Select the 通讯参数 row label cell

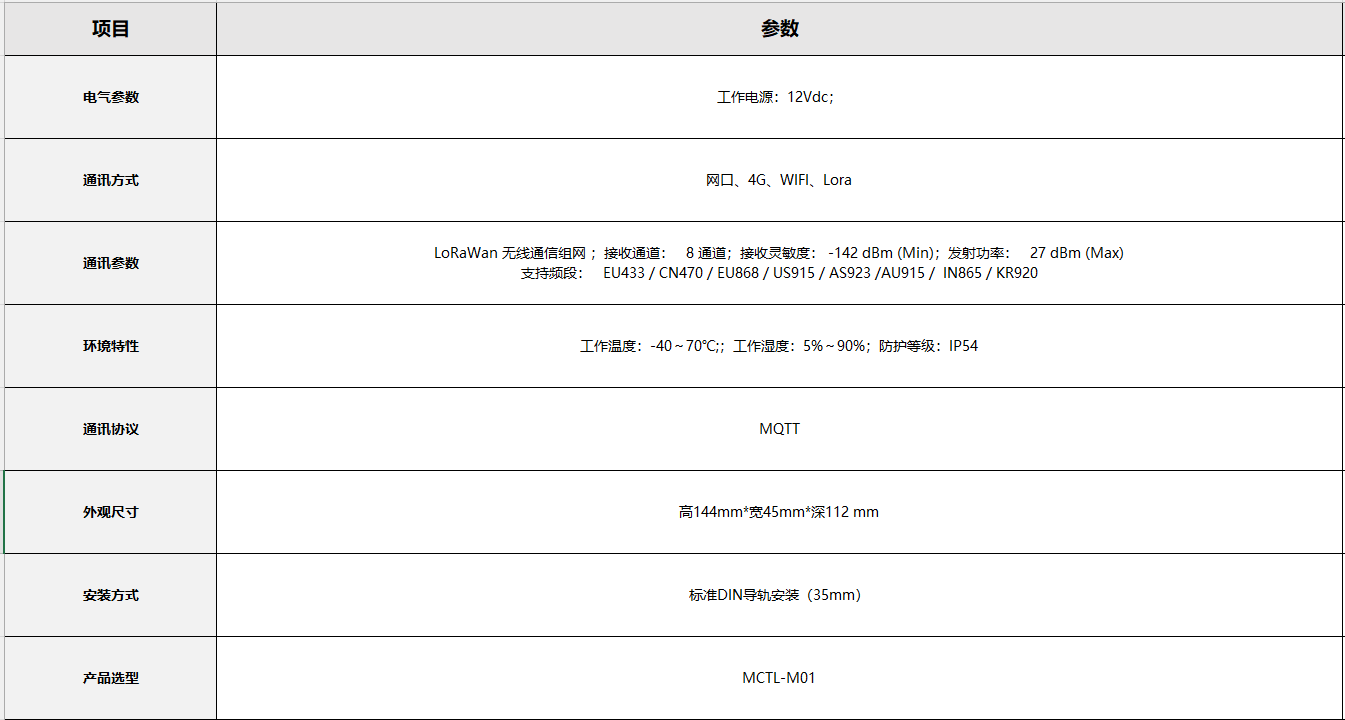point(110,263)
